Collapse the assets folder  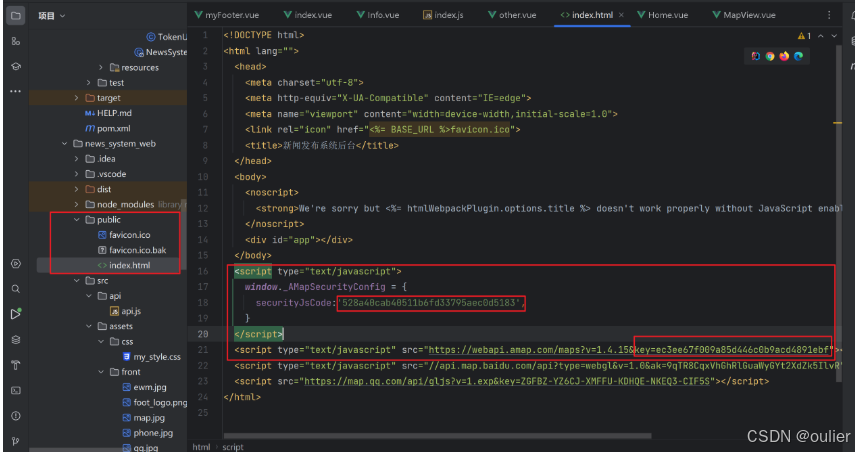(x=89, y=326)
